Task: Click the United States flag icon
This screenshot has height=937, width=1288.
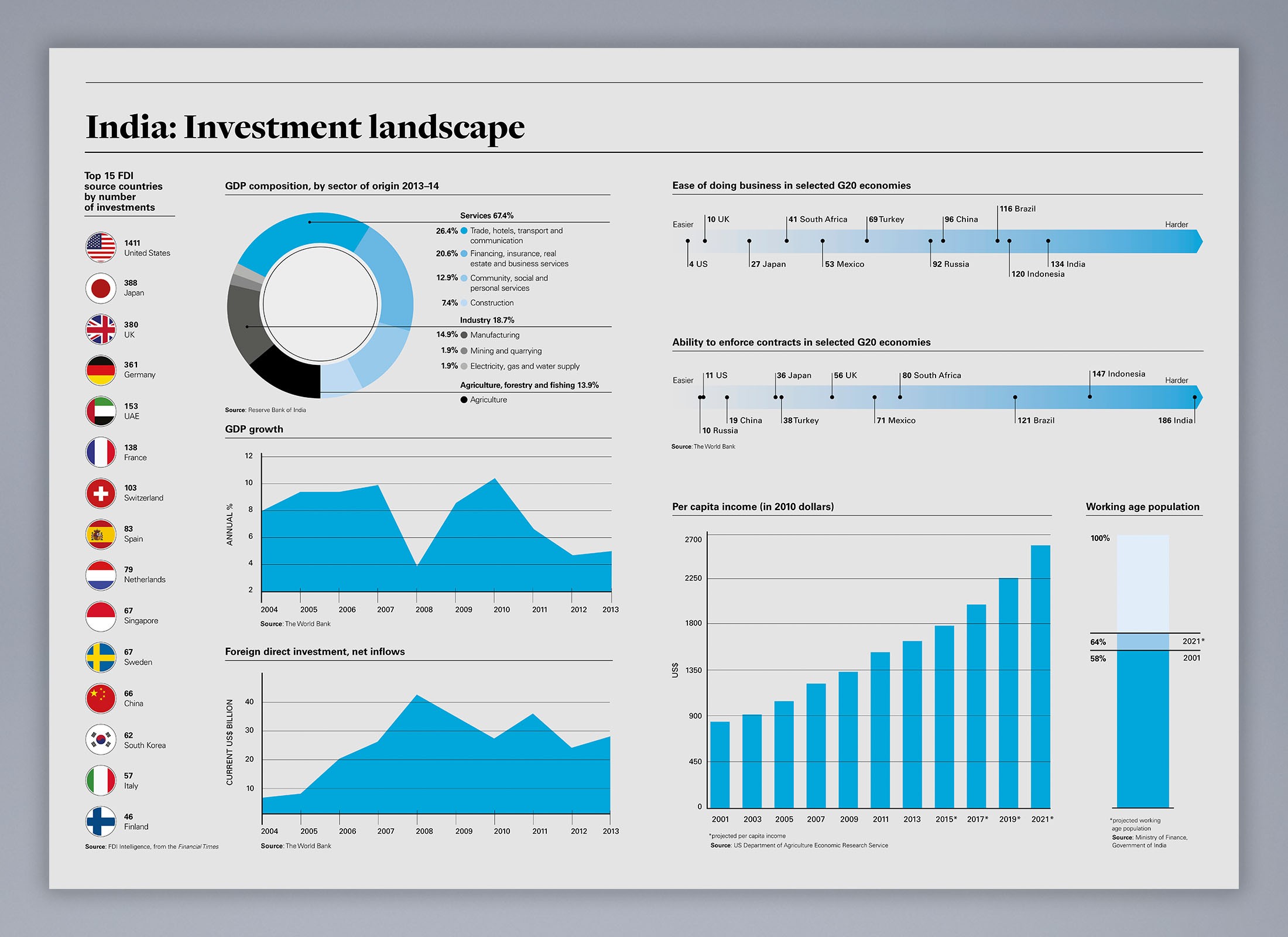Action: pyautogui.click(x=101, y=247)
